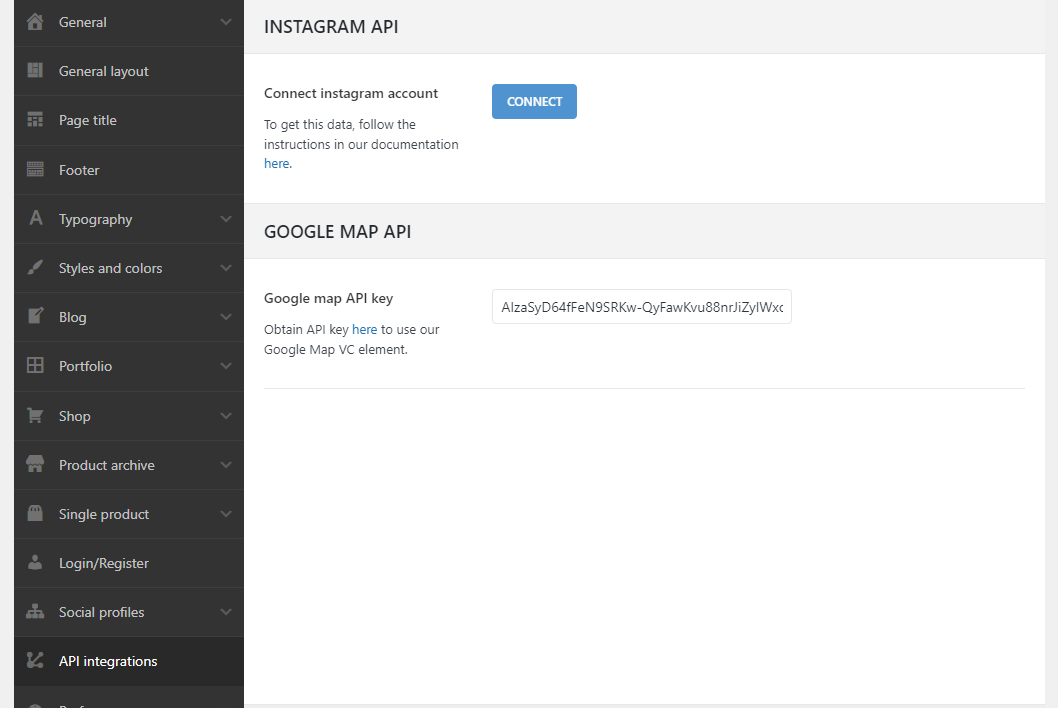
Task: Connect the Instagram account with CONNECT button
Action: (534, 101)
